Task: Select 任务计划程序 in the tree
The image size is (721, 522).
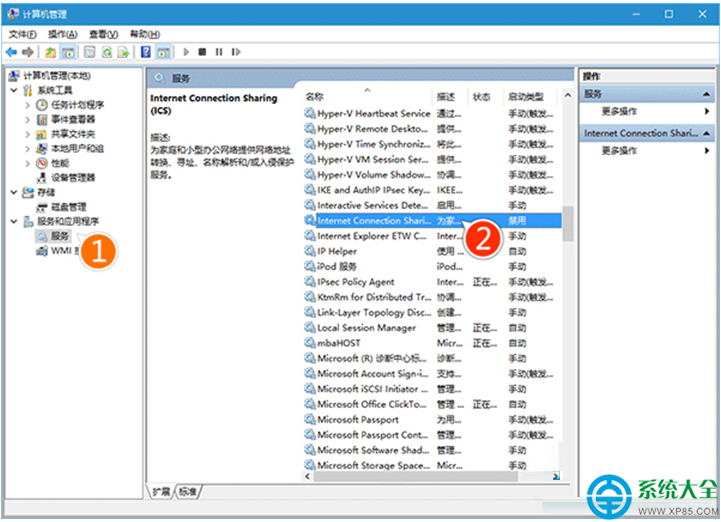Action: point(78,105)
